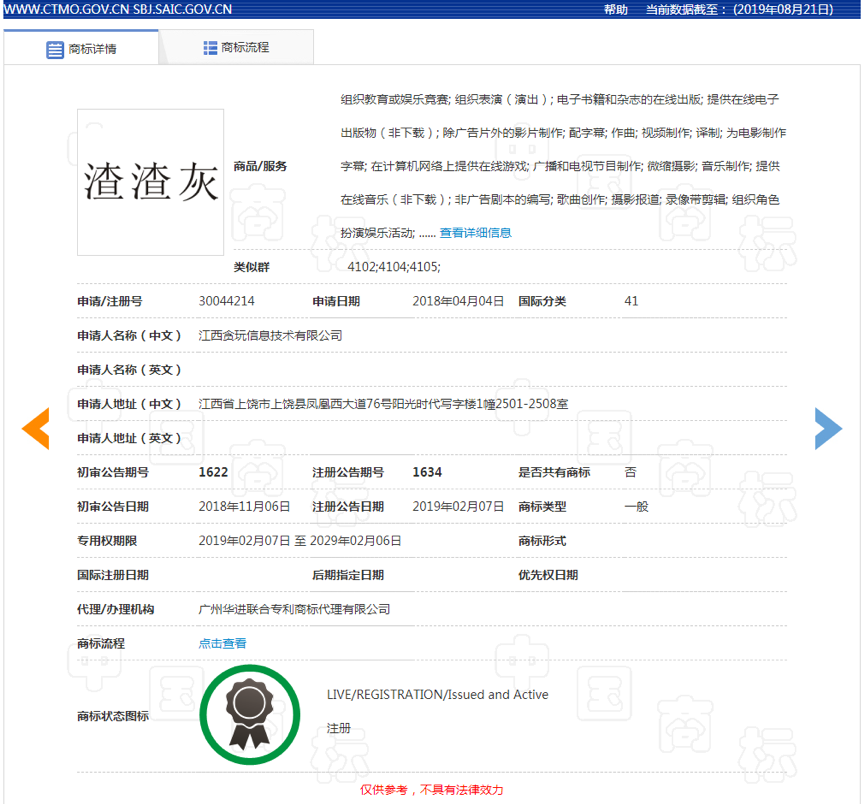Select agency 广州华进联合专利商标代理有限公司
Screen dimensions: 864x804
[x=294, y=608]
